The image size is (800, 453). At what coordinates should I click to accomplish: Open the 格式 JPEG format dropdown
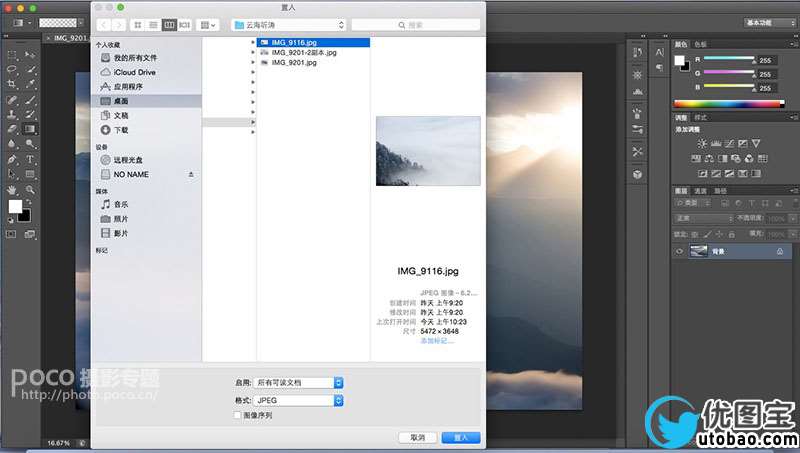point(299,400)
